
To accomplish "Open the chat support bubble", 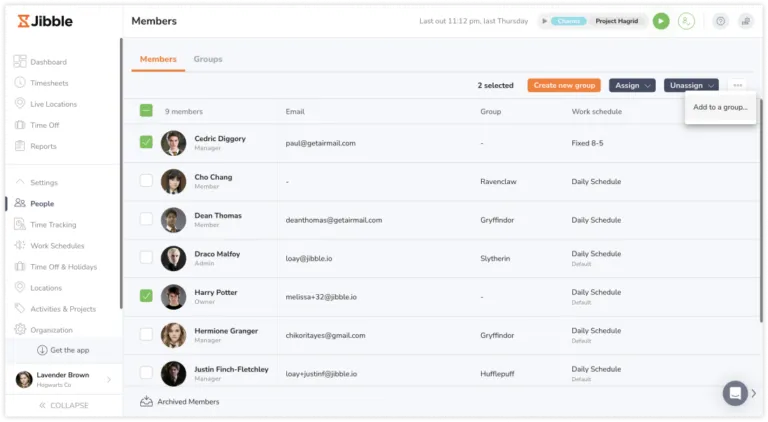I will 735,392.
